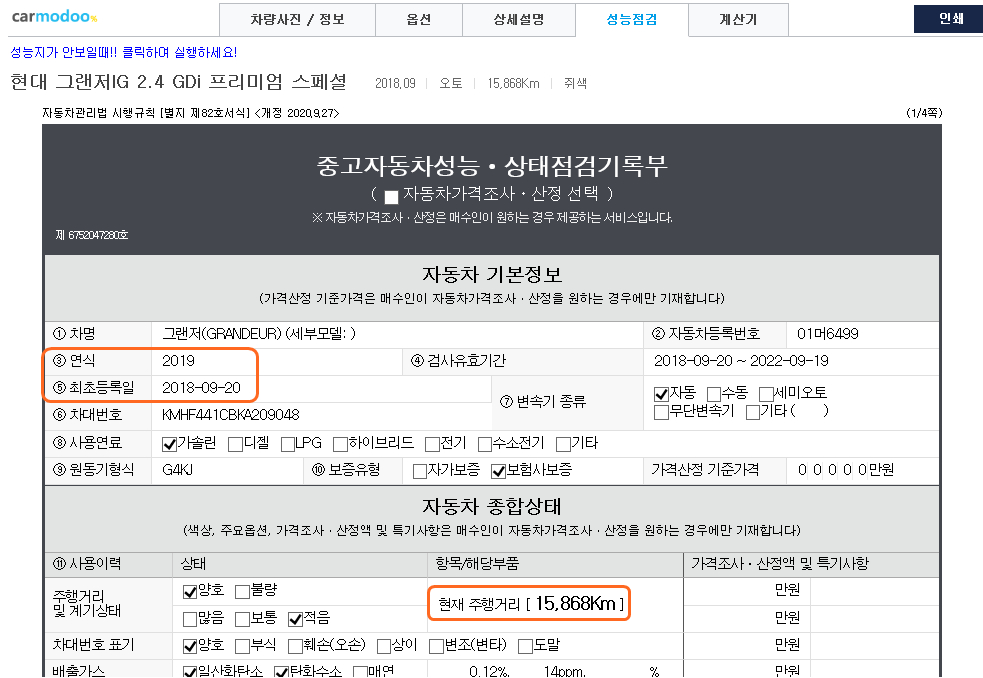Screen dimensions: 983x678
Task: Toggle the 자동차가격조사·산정 선택 checkbox
Action: click(x=391, y=197)
